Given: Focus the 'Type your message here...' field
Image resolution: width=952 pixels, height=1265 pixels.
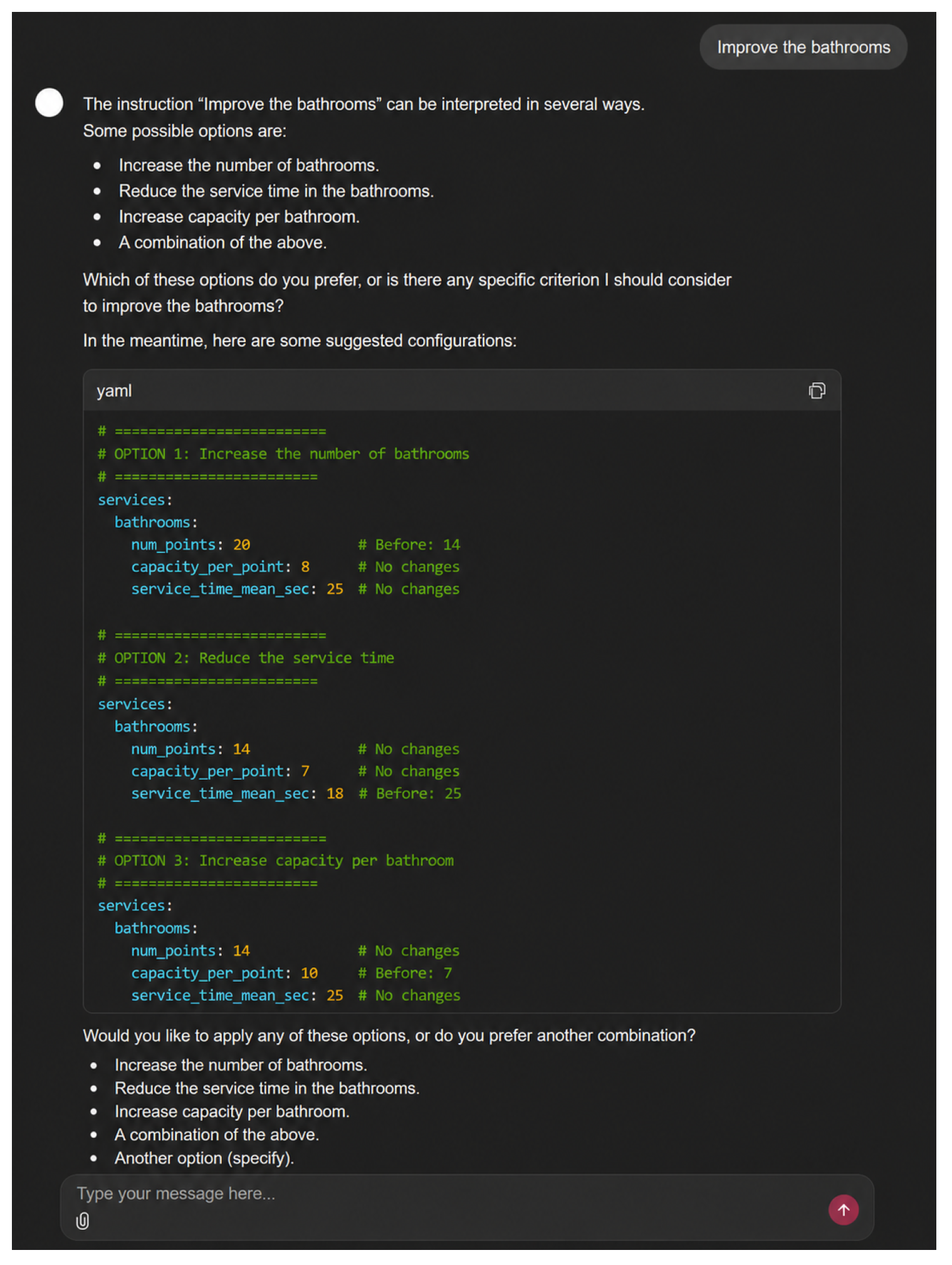Looking at the screenshot, I should (x=439, y=1194).
